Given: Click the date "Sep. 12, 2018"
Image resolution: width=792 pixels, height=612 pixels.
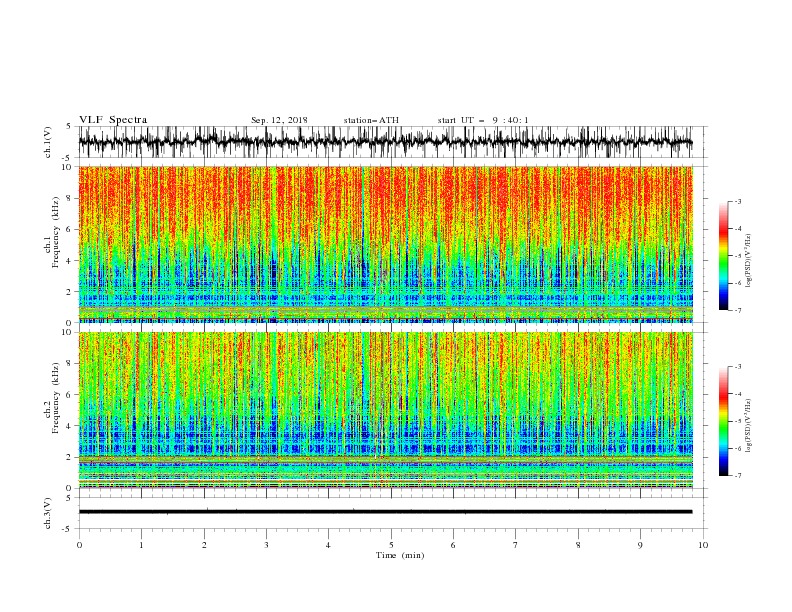Looking at the screenshot, I should coord(279,120).
